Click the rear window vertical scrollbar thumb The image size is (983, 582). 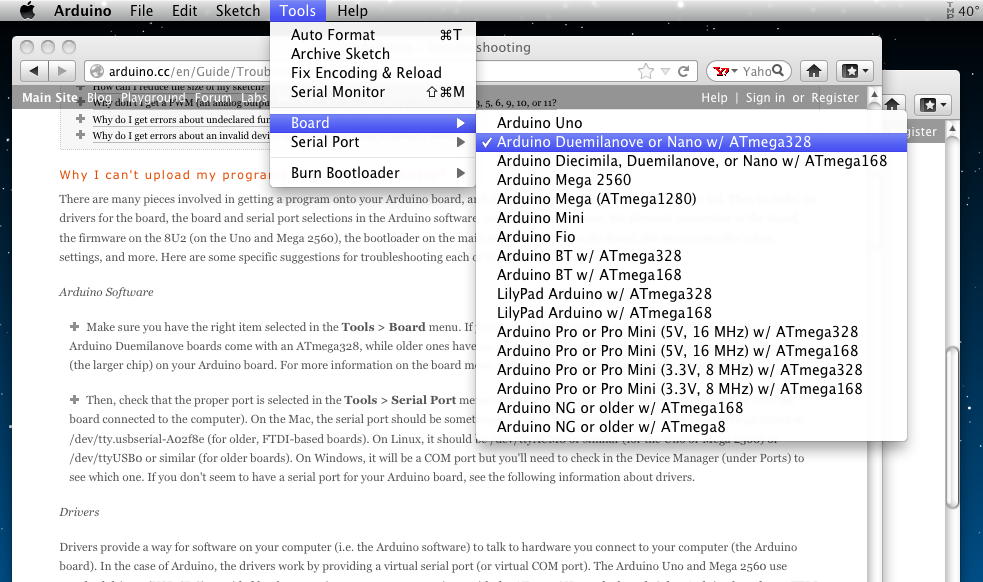click(952, 426)
